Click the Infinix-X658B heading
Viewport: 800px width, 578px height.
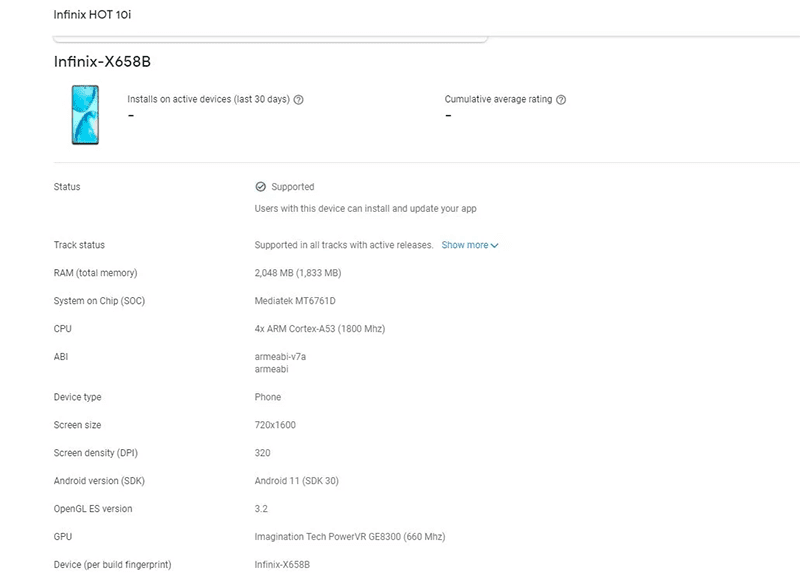(102, 62)
